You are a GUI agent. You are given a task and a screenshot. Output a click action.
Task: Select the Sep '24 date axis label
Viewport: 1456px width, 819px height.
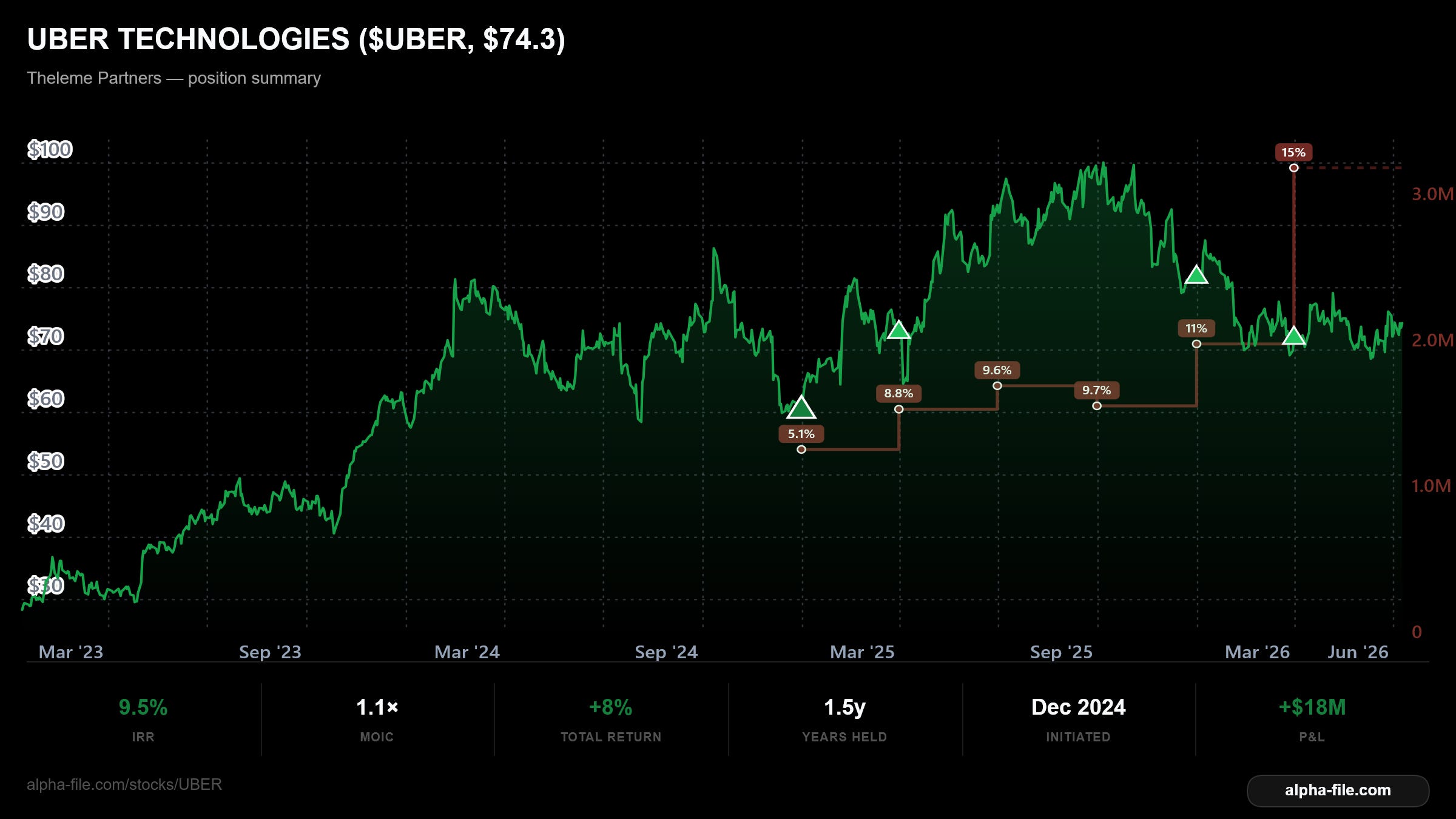point(666,652)
